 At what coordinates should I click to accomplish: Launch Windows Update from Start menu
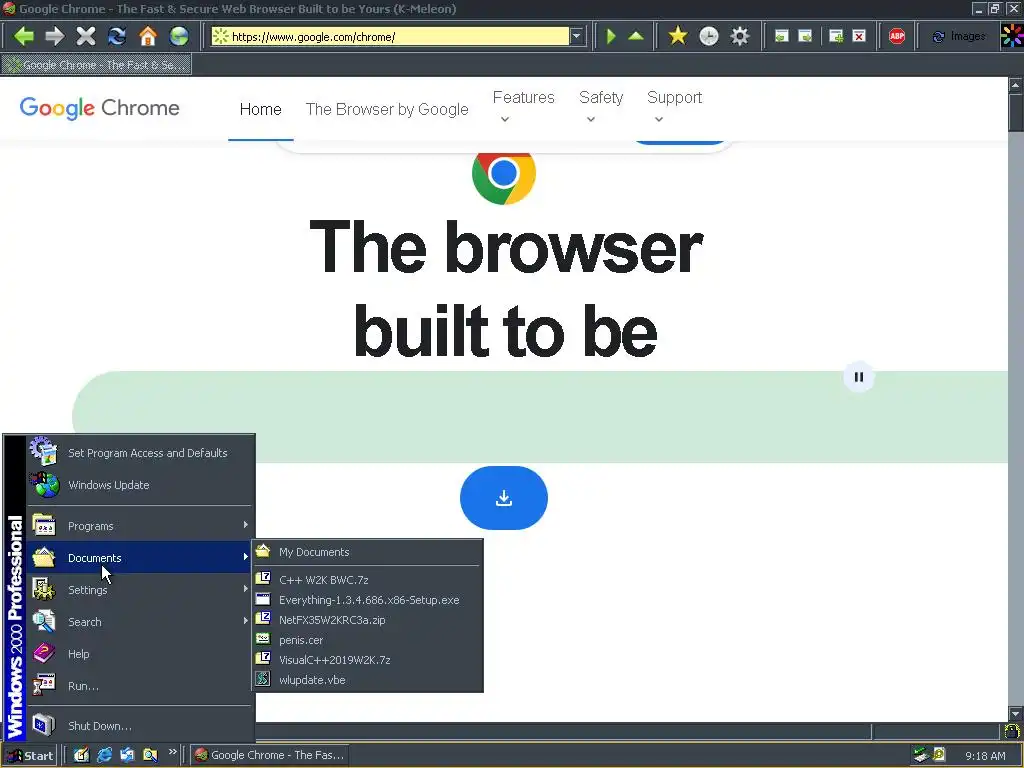pyautogui.click(x=140, y=485)
